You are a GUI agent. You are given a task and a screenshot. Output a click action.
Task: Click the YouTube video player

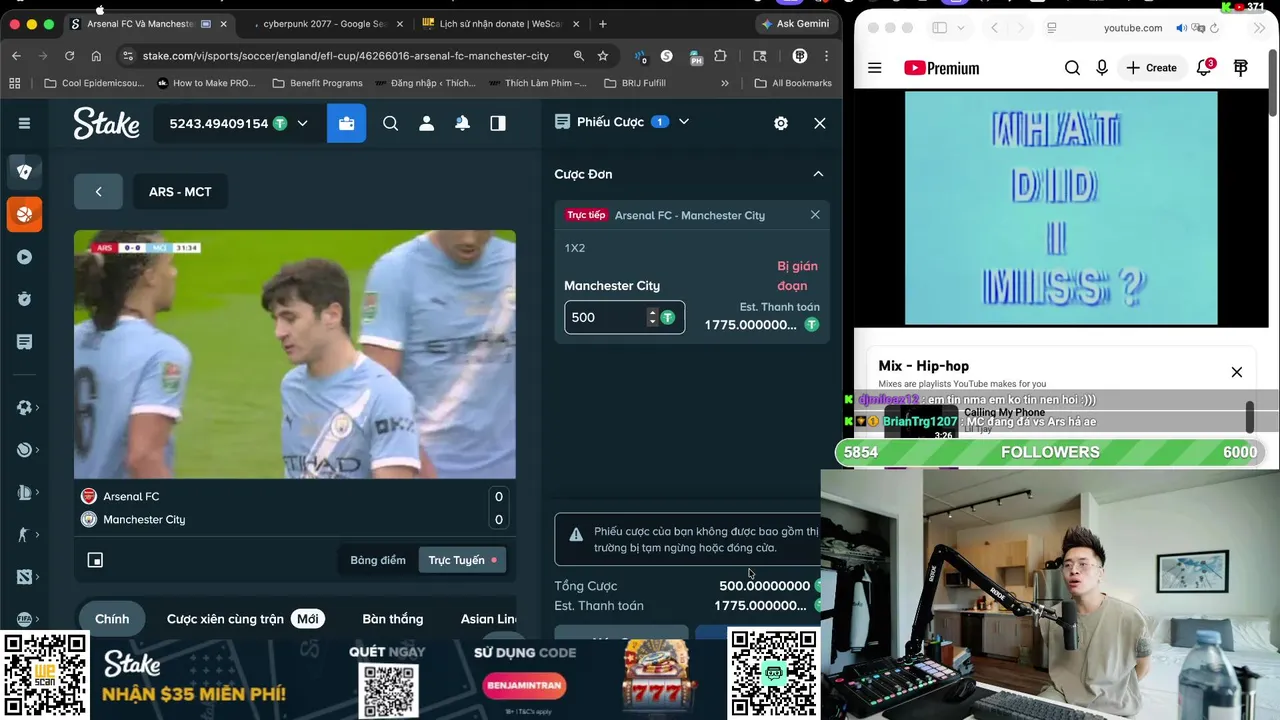click(1061, 208)
